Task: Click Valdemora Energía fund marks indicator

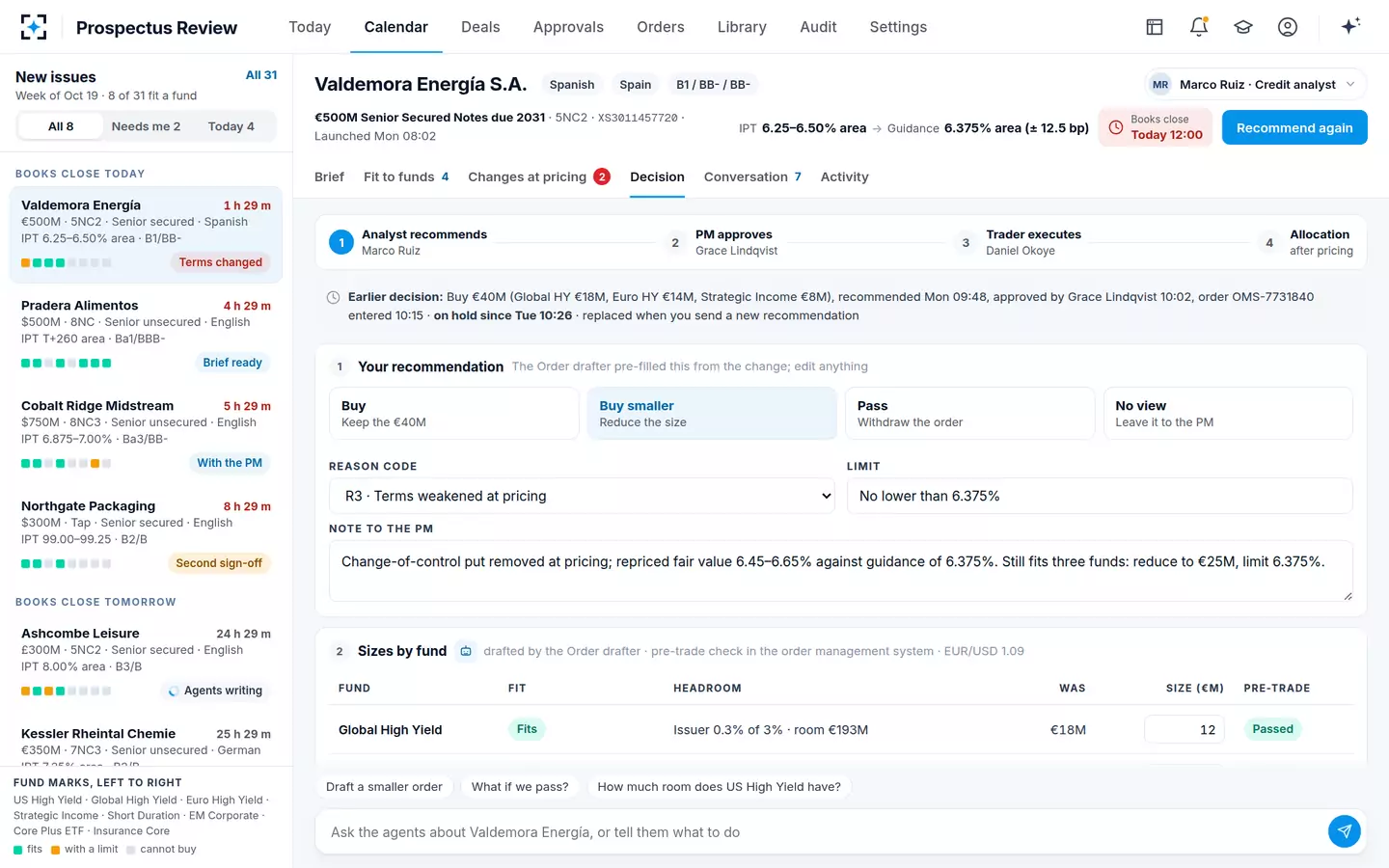Action: 66,262
